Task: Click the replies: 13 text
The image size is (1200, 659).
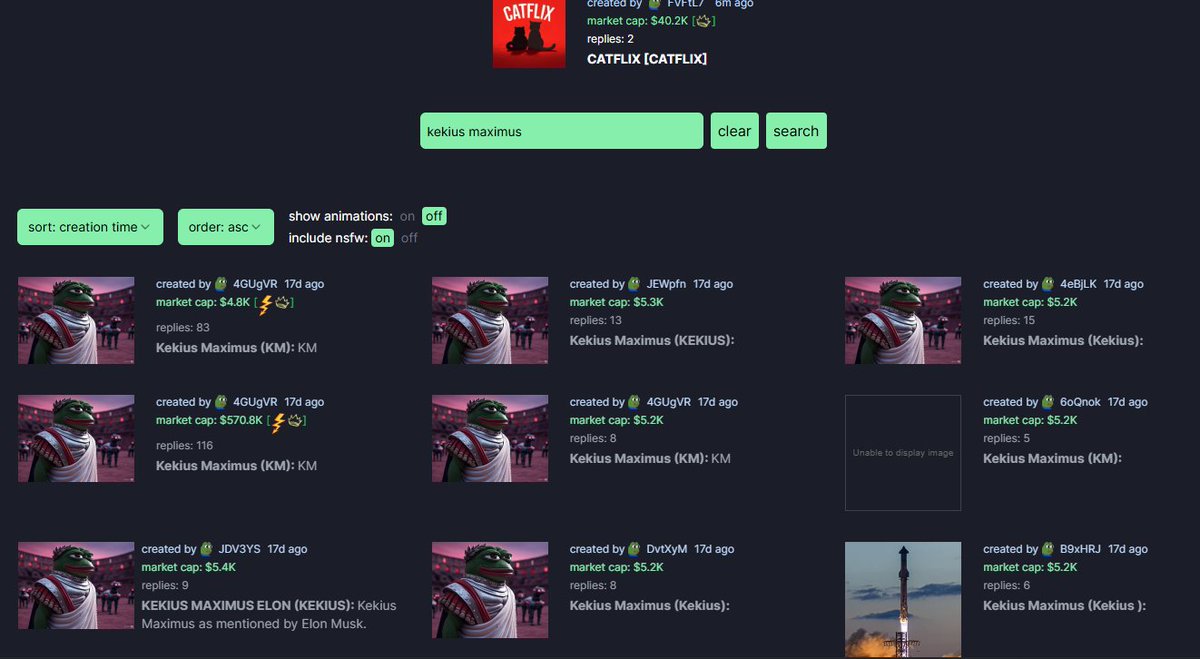Action: coord(596,320)
